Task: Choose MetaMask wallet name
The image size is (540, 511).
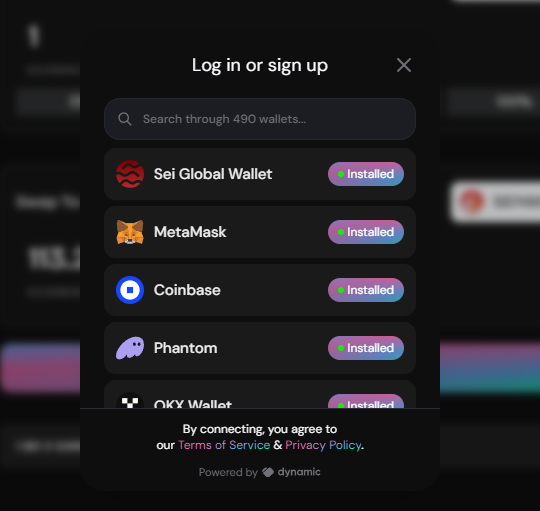Action: pyautogui.click(x=190, y=232)
